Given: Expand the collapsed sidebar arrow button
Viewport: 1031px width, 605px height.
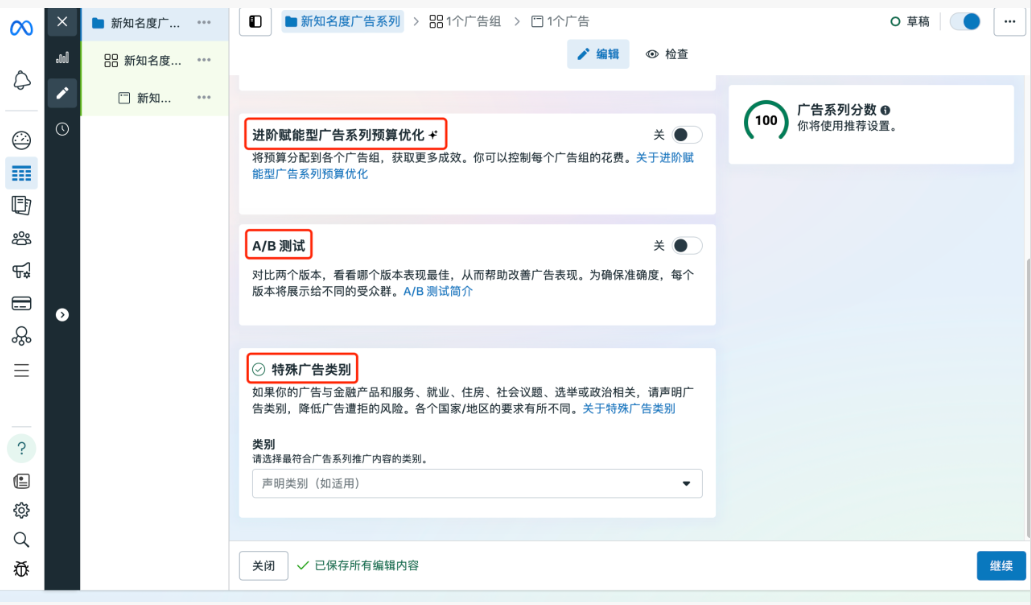Looking at the screenshot, I should tap(62, 314).
